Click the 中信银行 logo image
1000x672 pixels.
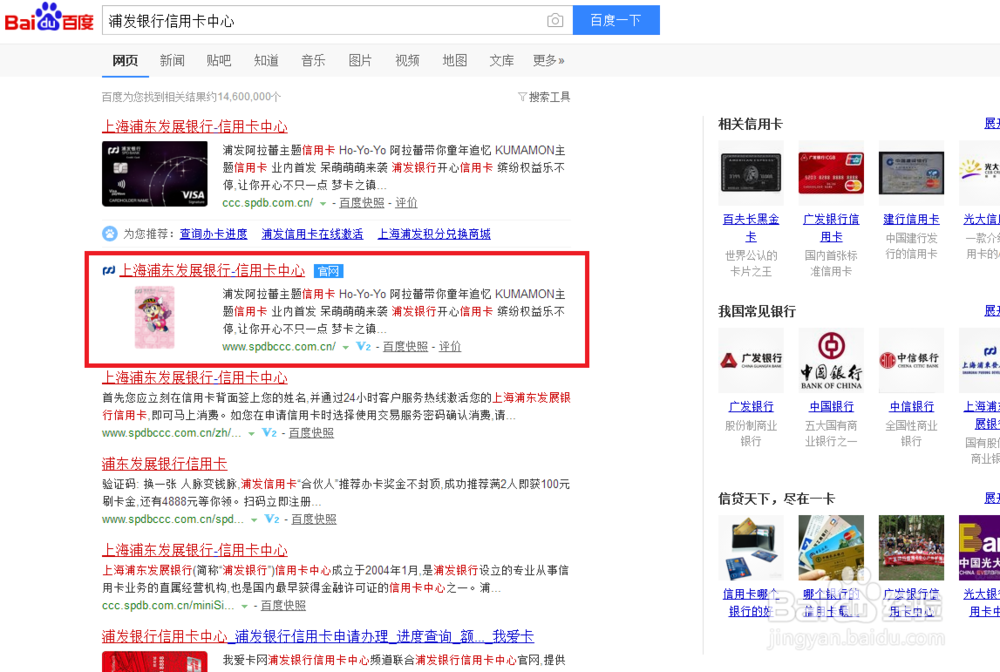click(x=911, y=360)
